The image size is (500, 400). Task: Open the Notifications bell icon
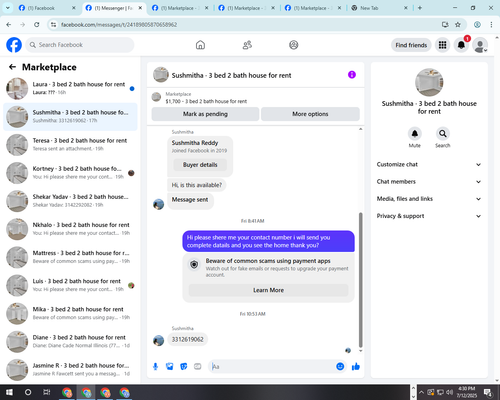point(461,45)
